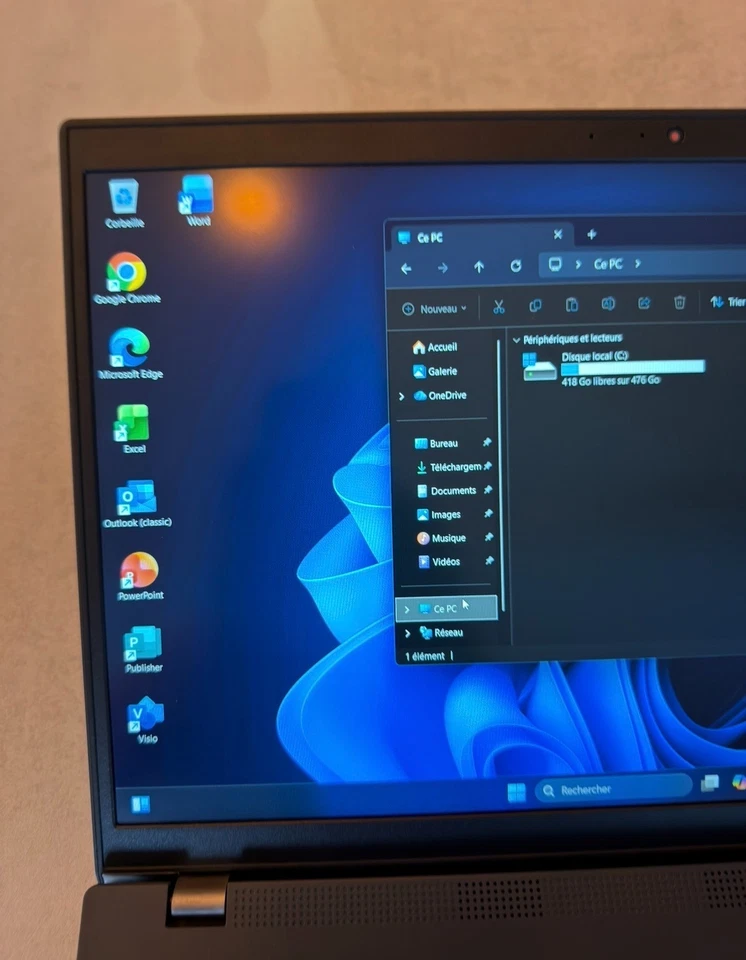The image size is (746, 960).
Task: Unpin Bureau using its pin icon
Action: (487, 442)
